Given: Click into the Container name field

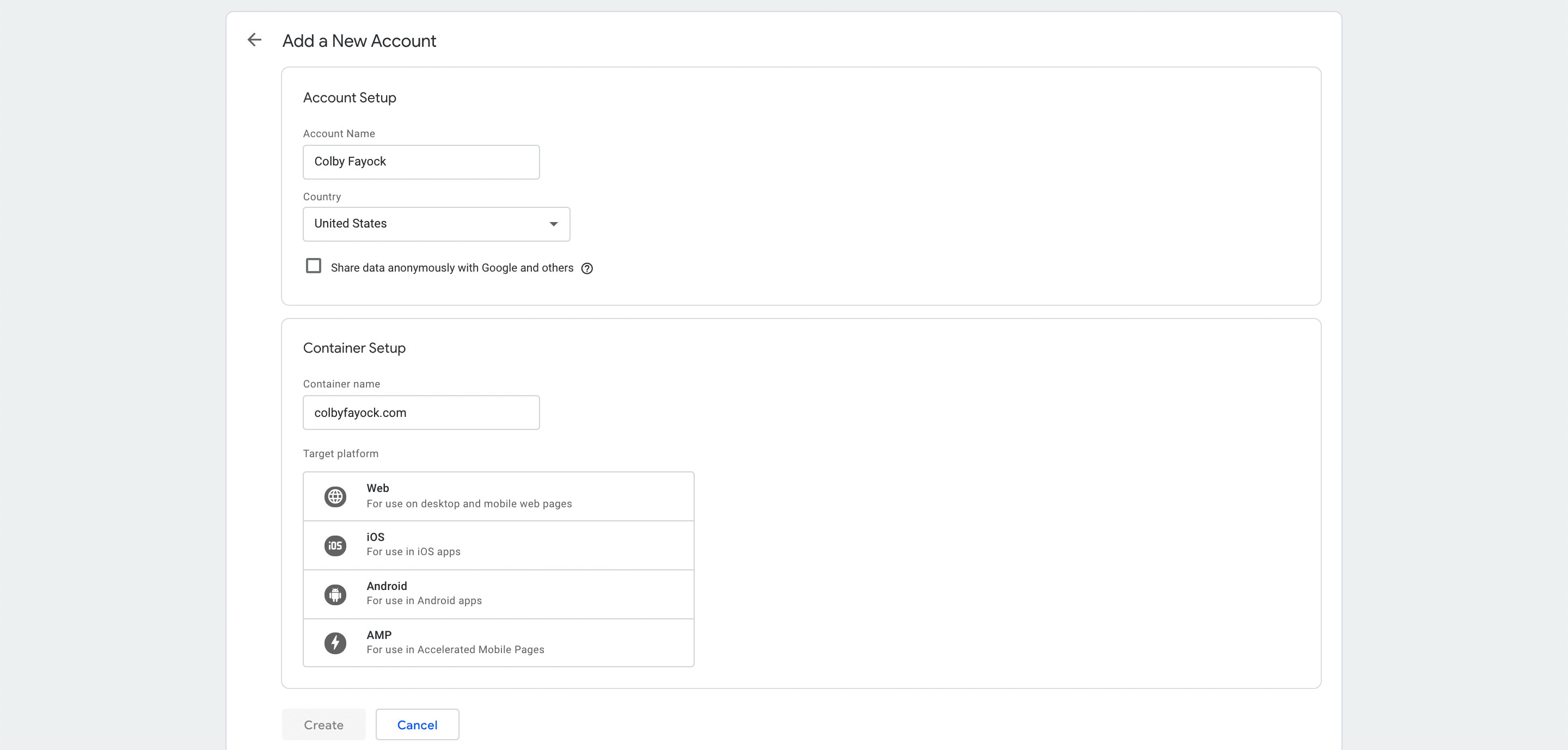Looking at the screenshot, I should (421, 413).
